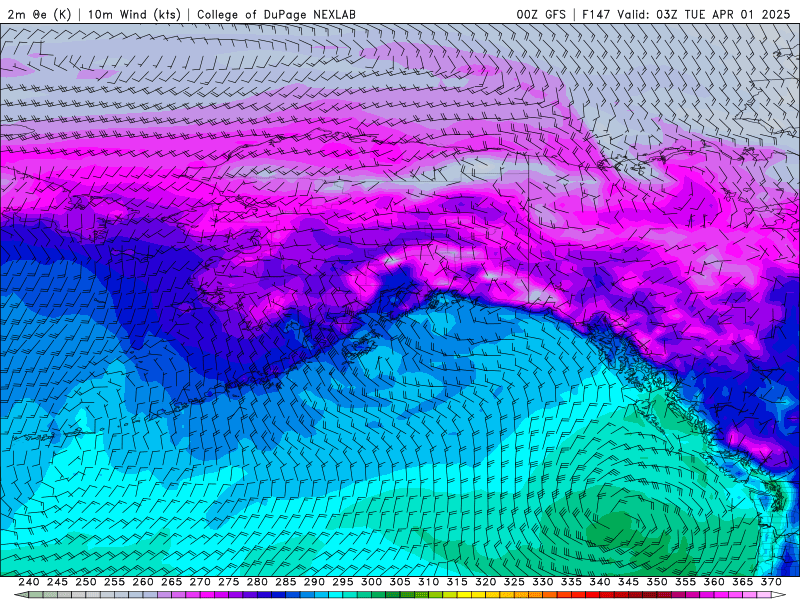Click the 330 value on the color scale
This screenshot has width=800, height=600.
coord(543,582)
